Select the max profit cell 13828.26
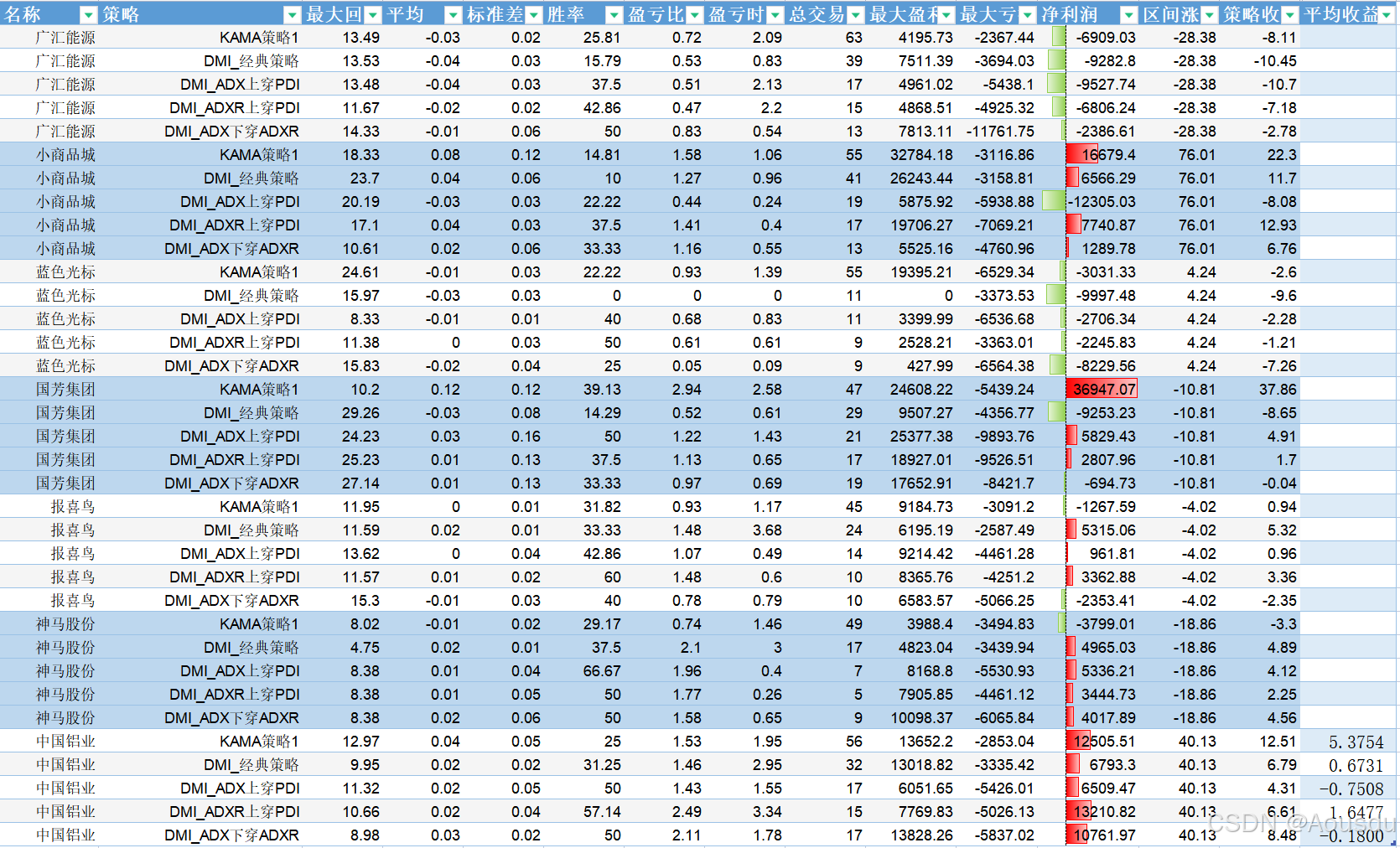This screenshot has width=1400, height=848. pyautogui.click(x=911, y=835)
